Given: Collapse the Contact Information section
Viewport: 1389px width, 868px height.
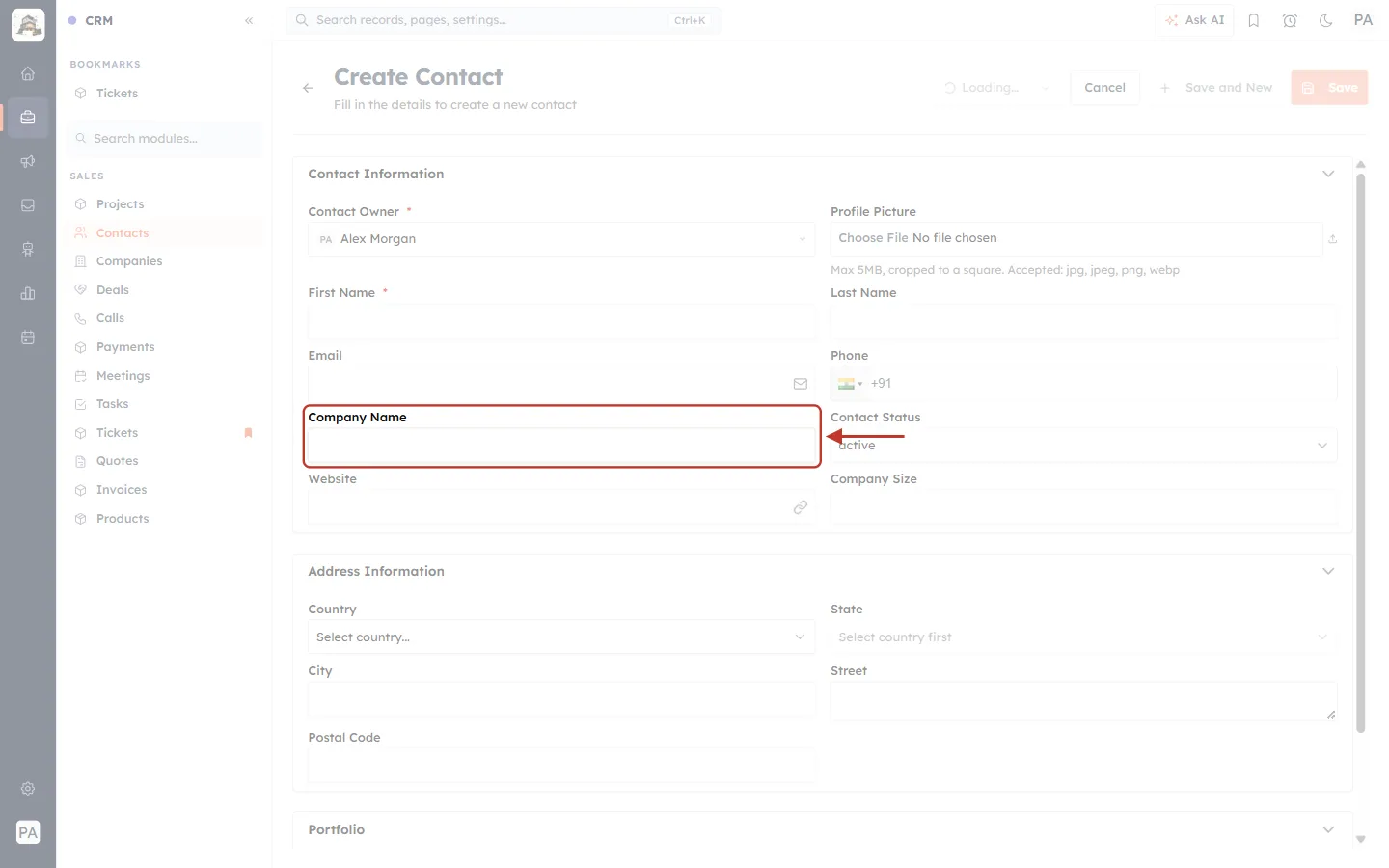Looking at the screenshot, I should (x=1328, y=174).
